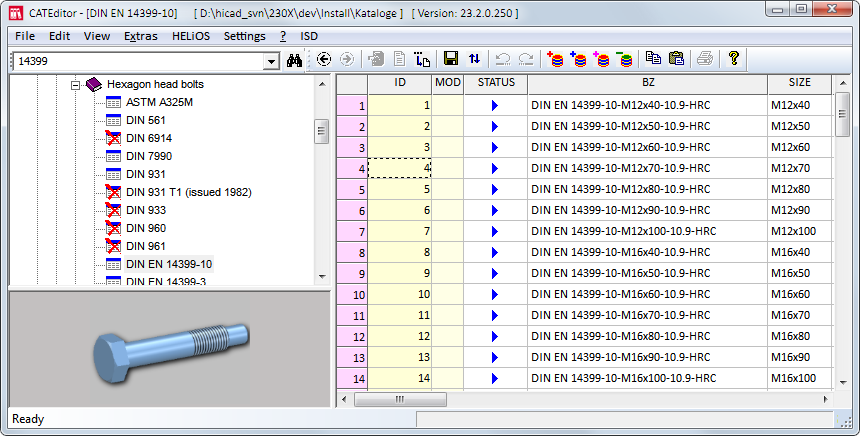Click the greyed document transfer icon
860x436 pixels.
(376, 59)
